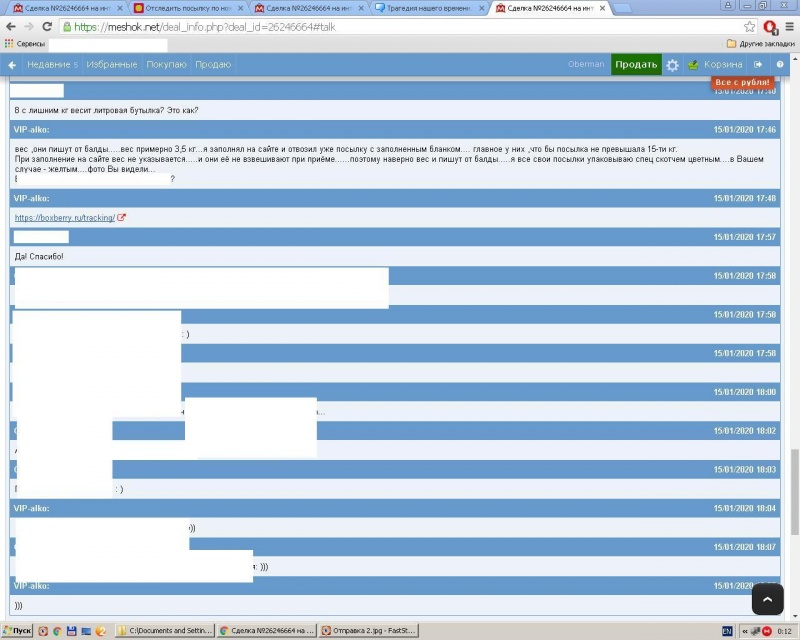Open the Избранные menu item

coord(112,65)
